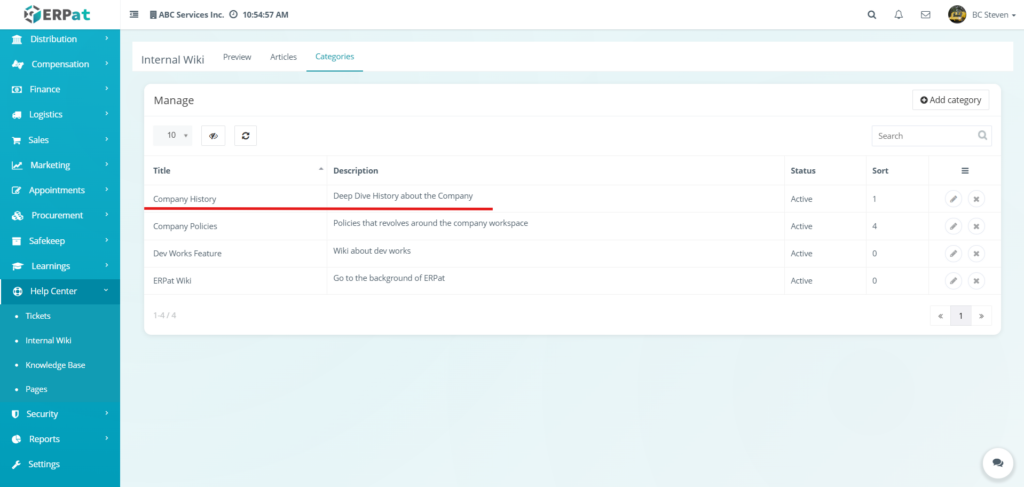Image resolution: width=1024 pixels, height=487 pixels.
Task: Click refresh icon in Manage toolbar
Action: 245,135
